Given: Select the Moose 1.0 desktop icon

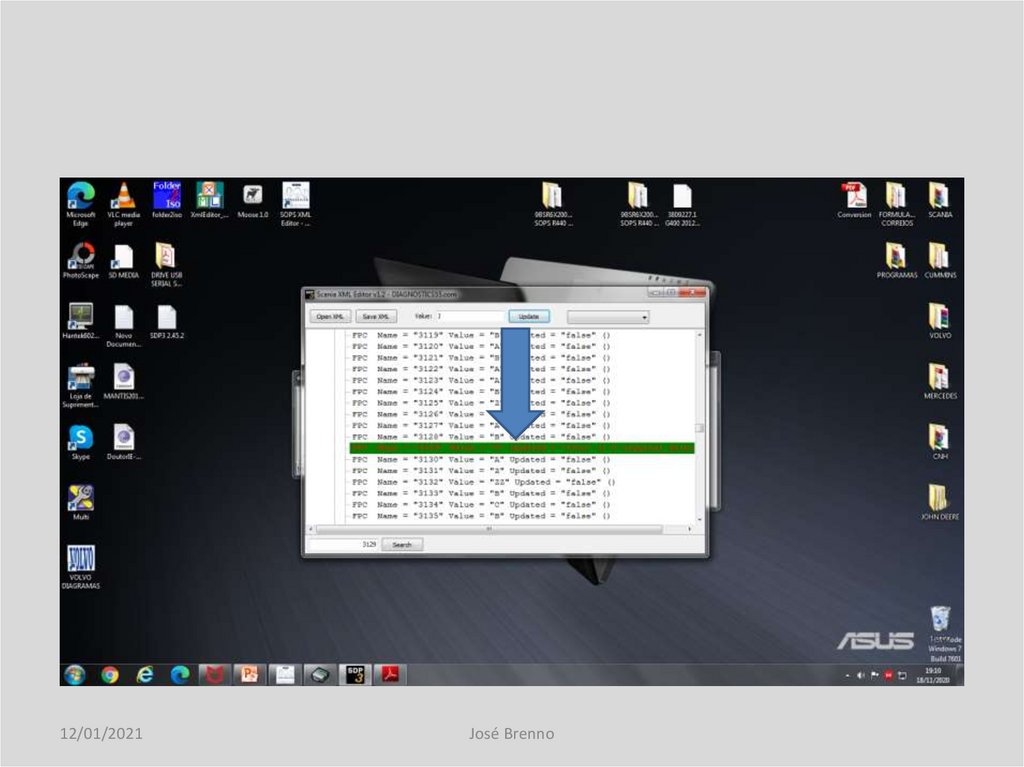Looking at the screenshot, I should point(253,195).
